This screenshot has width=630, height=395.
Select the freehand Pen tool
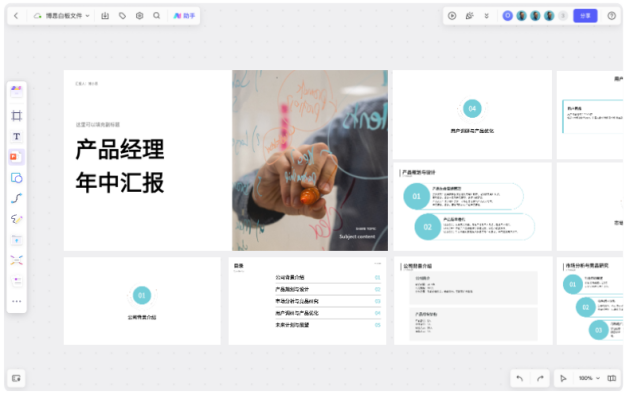click(x=16, y=219)
